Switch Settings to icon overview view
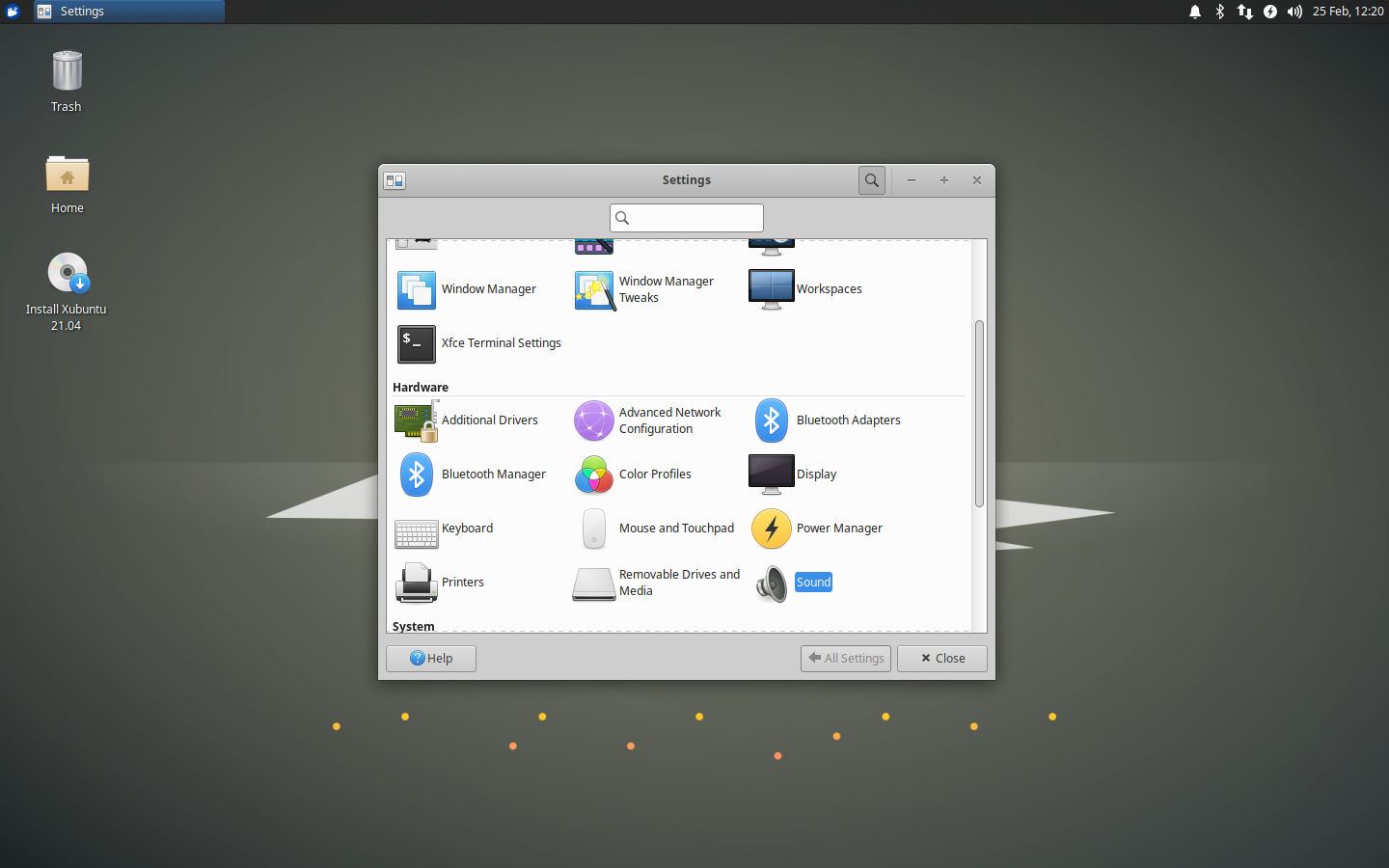Image resolution: width=1389 pixels, height=868 pixels. click(394, 180)
